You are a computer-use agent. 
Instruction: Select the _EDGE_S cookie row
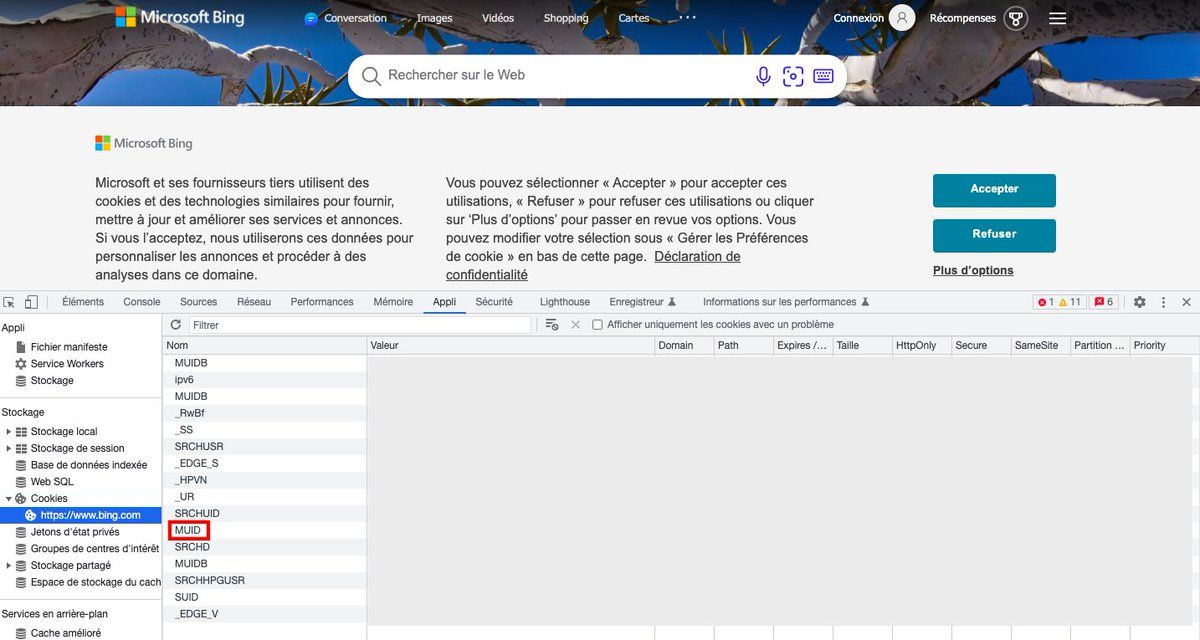pos(265,463)
